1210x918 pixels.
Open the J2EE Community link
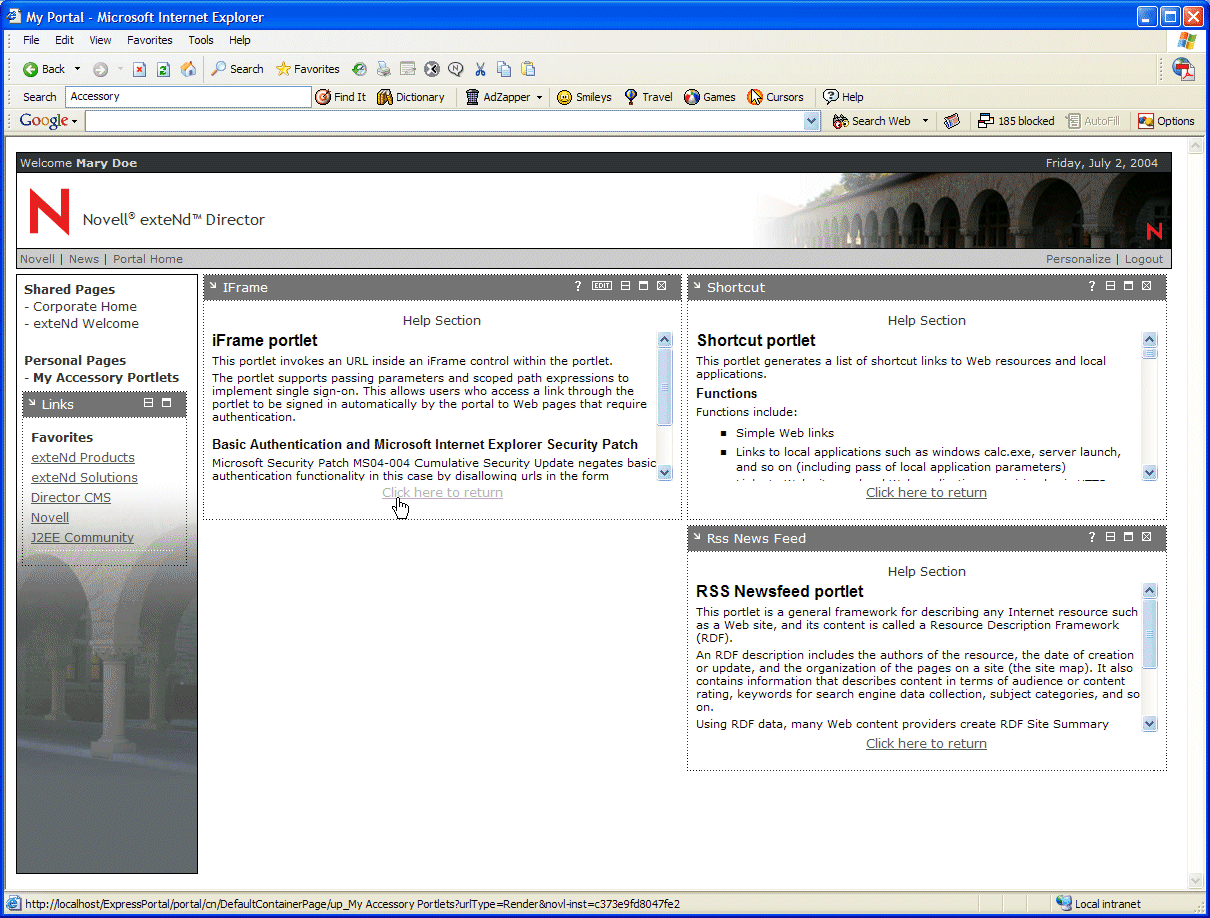(82, 538)
